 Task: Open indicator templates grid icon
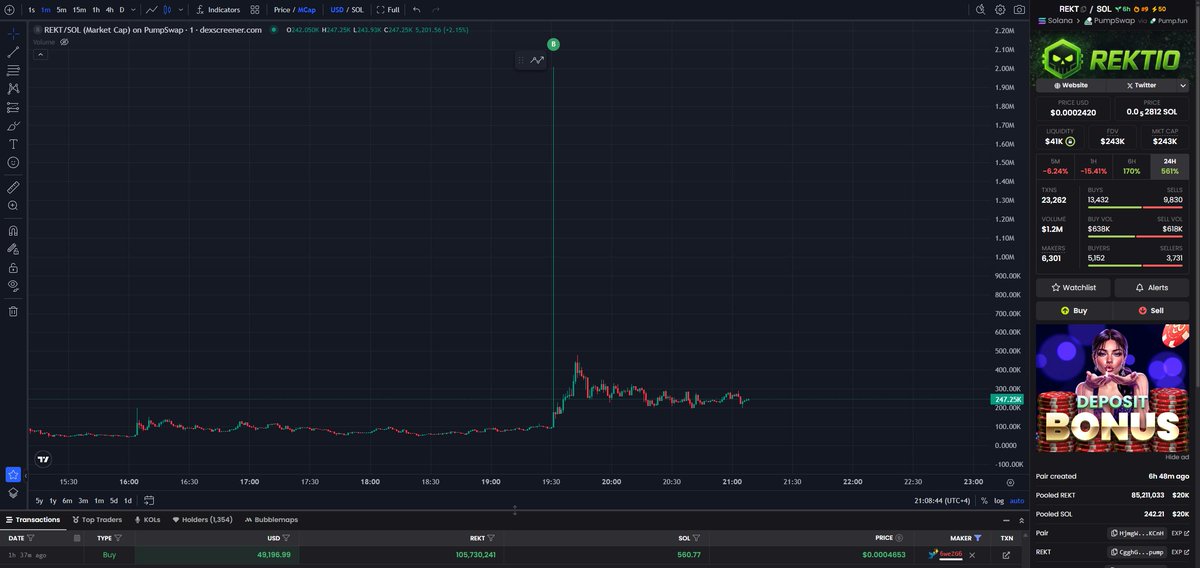click(x=255, y=9)
